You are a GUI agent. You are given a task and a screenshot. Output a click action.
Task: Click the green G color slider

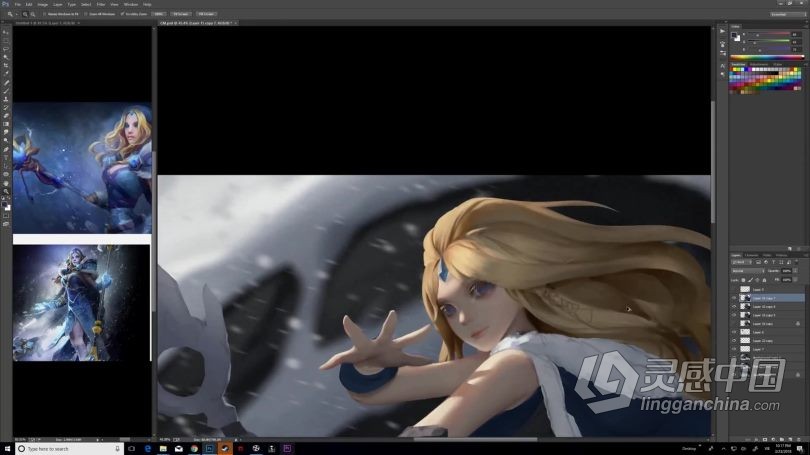(769, 42)
